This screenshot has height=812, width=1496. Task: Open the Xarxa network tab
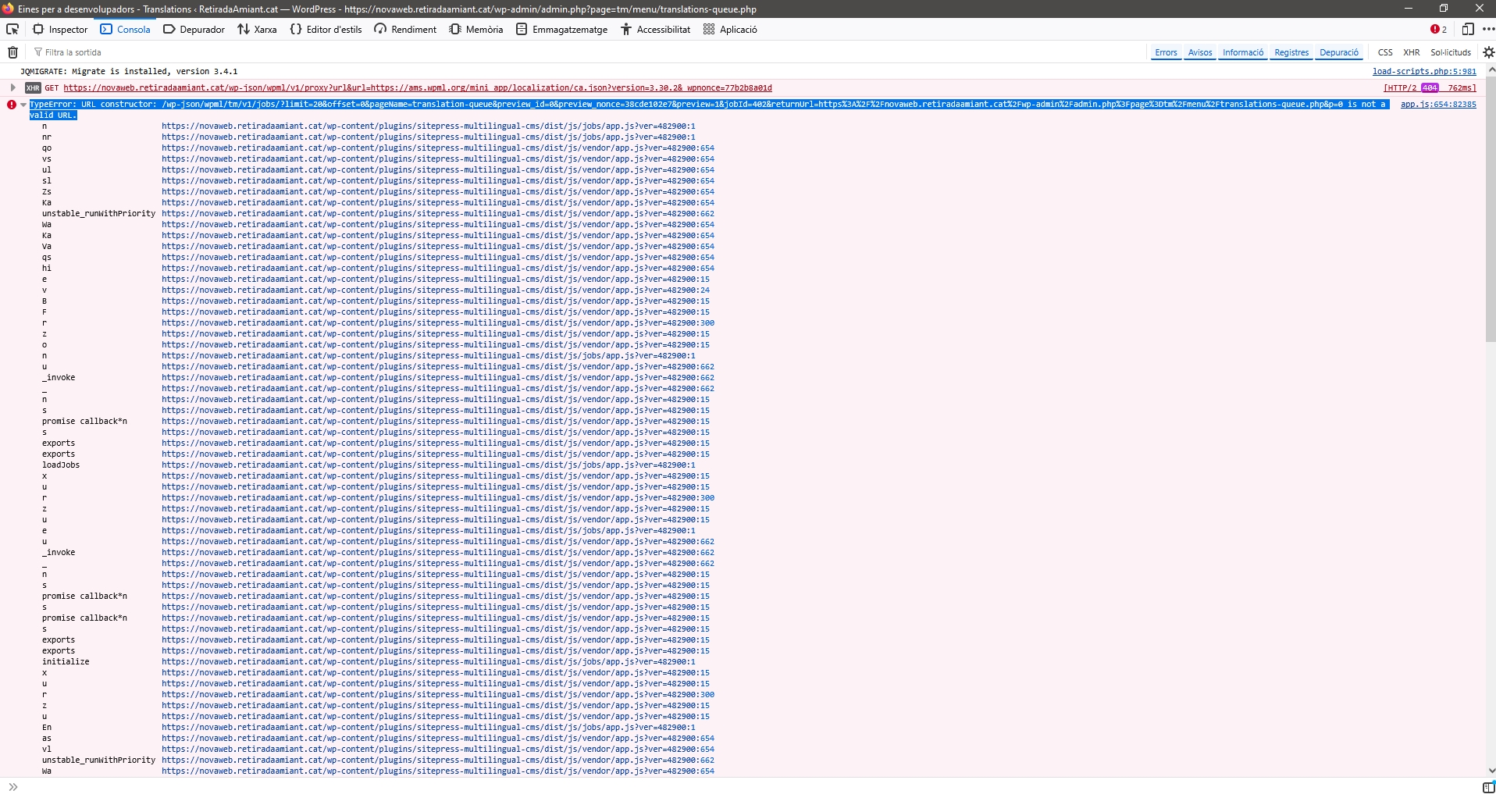pyautogui.click(x=257, y=30)
